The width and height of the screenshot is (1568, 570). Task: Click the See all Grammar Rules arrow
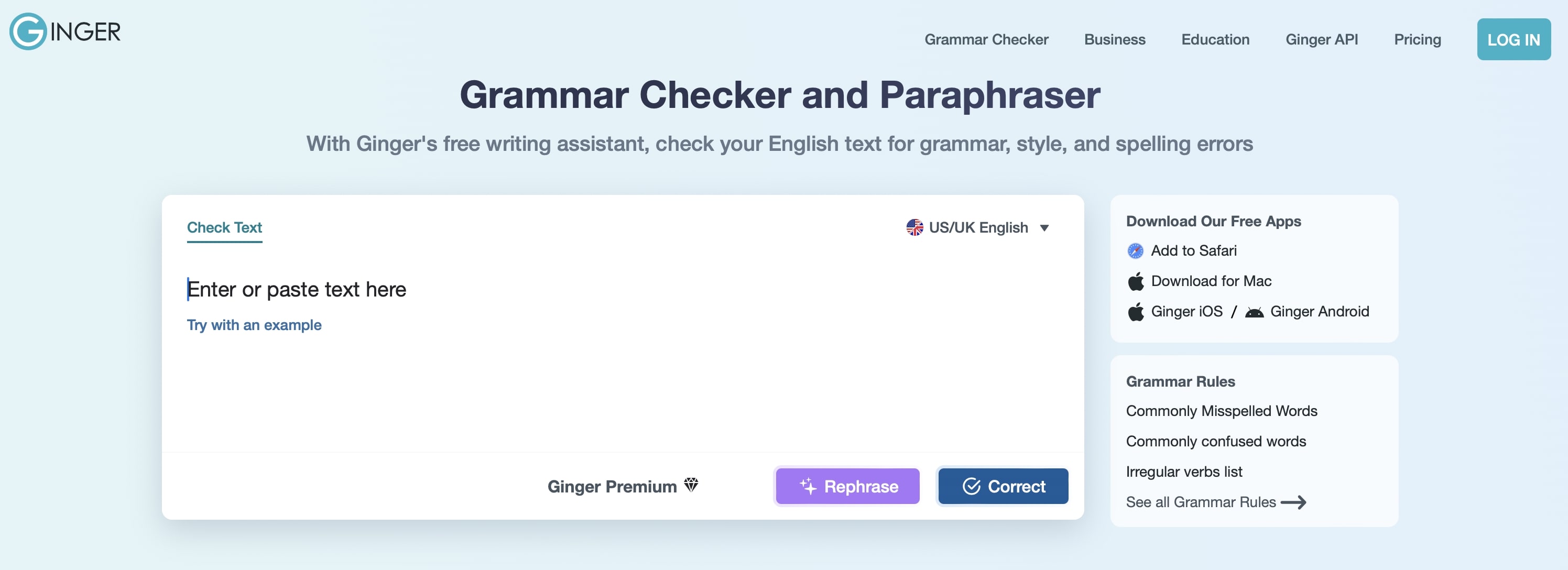(1293, 502)
